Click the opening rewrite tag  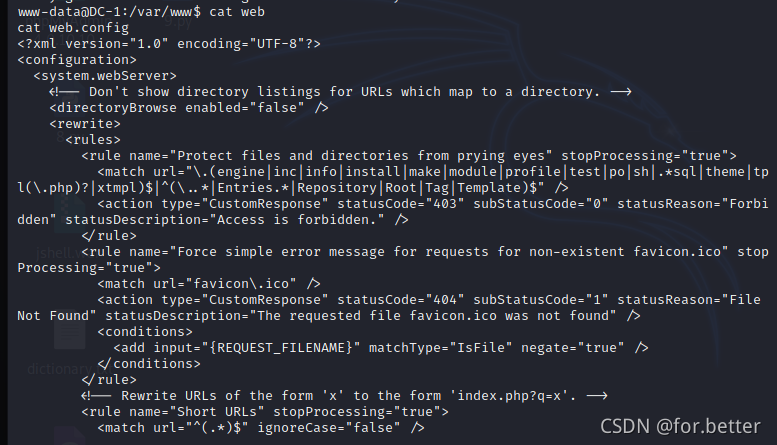click(85, 124)
